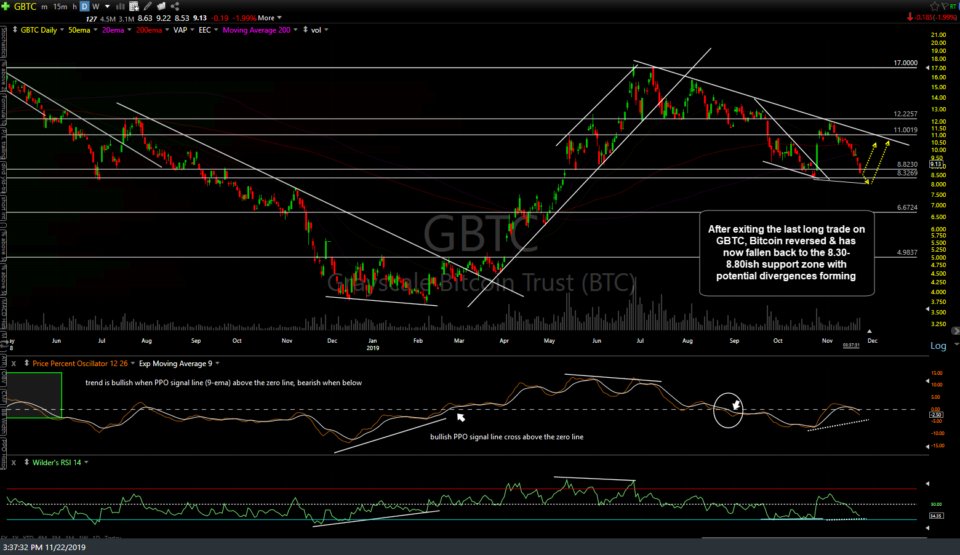Screen dimensions: 960x555
Task: Open the 20ema indicator dropdown
Action: 129,29
